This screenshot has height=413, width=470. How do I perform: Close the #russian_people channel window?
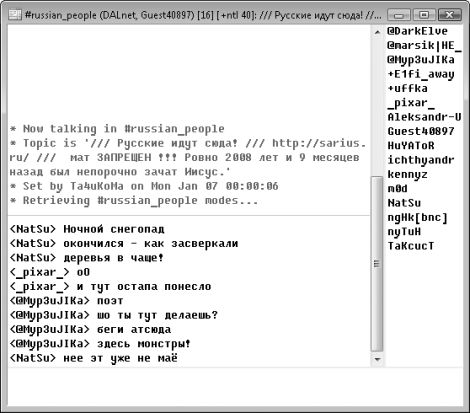(450, 15)
